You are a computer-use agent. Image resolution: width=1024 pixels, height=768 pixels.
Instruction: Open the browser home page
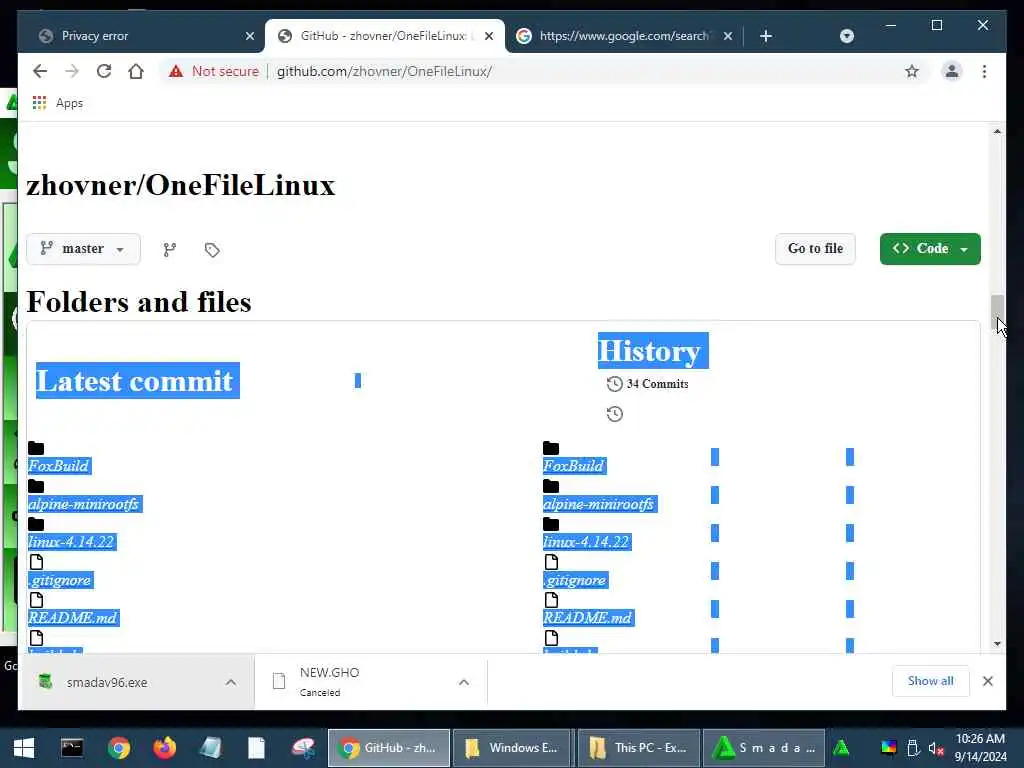tap(136, 71)
